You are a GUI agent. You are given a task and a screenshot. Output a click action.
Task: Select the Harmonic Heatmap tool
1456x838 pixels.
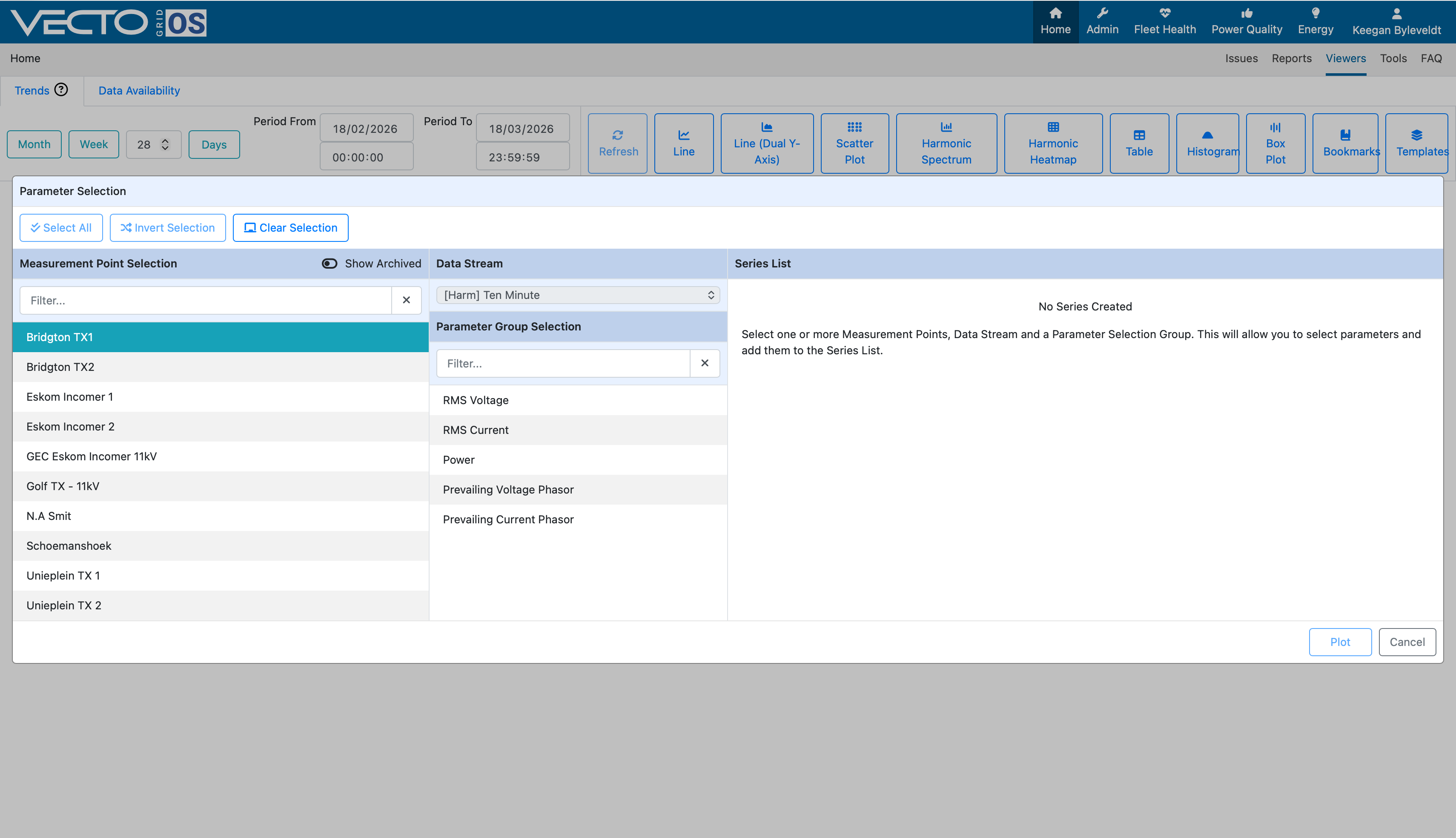(1053, 143)
